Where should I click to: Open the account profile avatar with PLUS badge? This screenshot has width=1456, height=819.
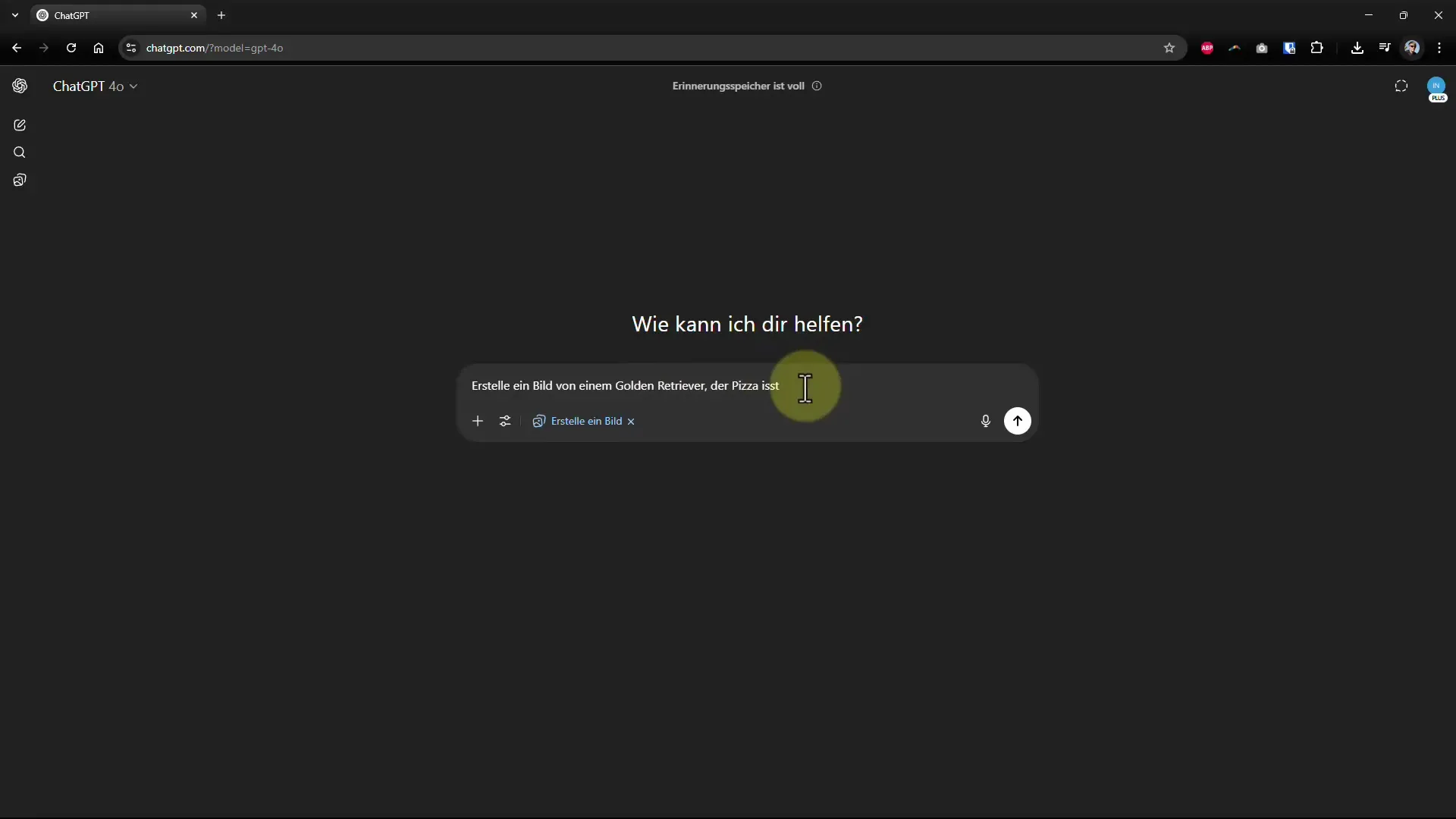coord(1436,89)
